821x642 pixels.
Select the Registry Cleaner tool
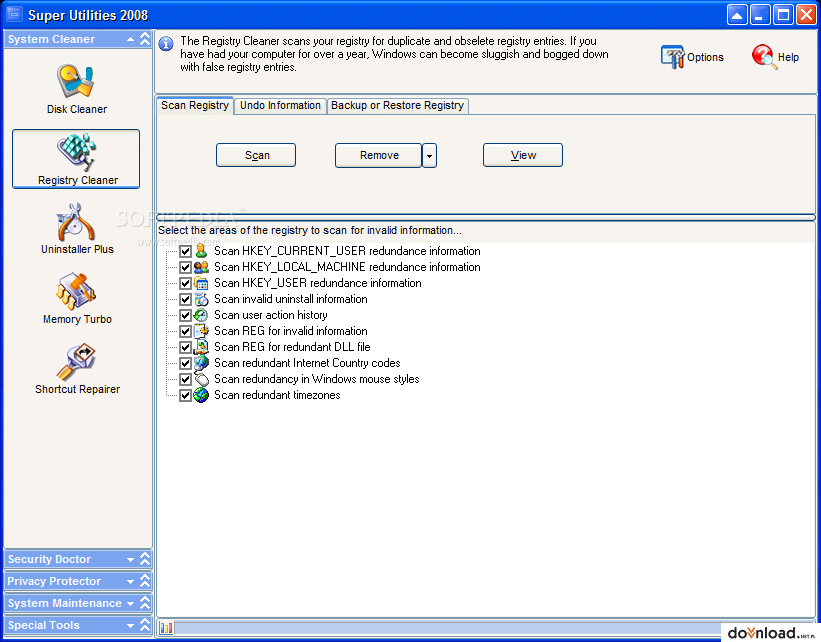(x=76, y=159)
